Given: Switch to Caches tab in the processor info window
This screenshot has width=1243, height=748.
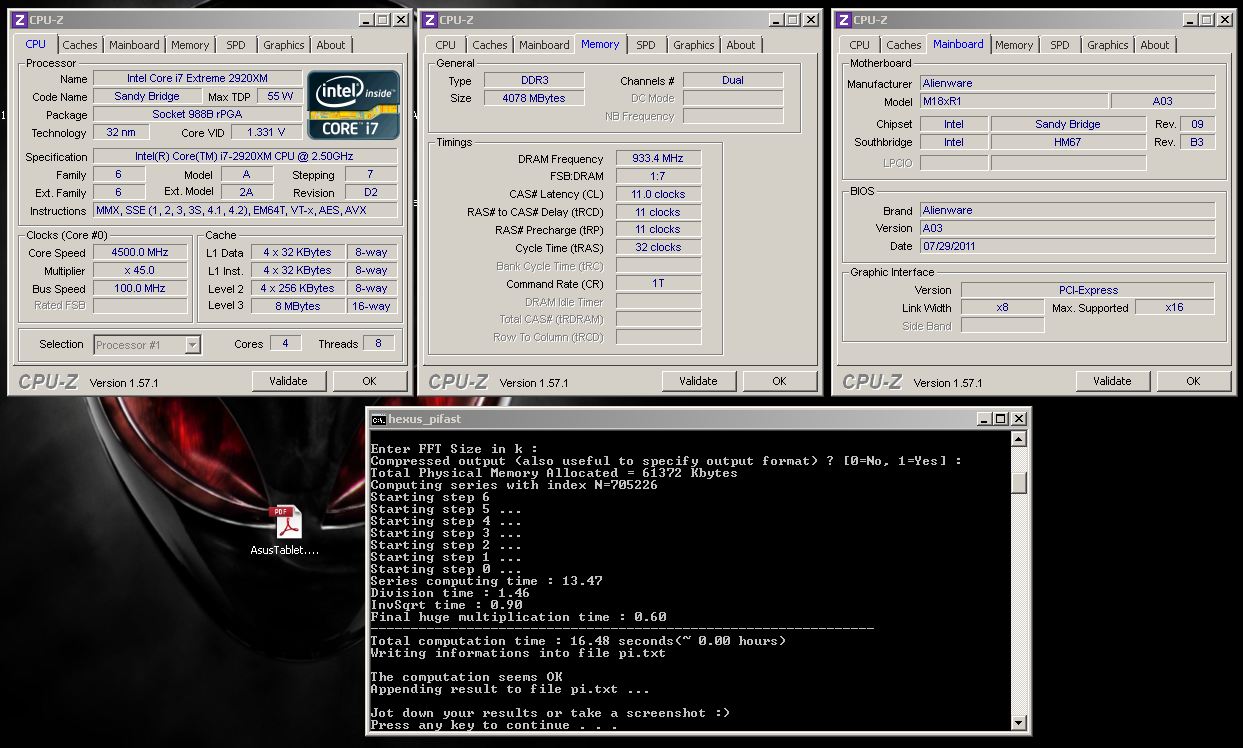Looking at the screenshot, I should click(80, 45).
